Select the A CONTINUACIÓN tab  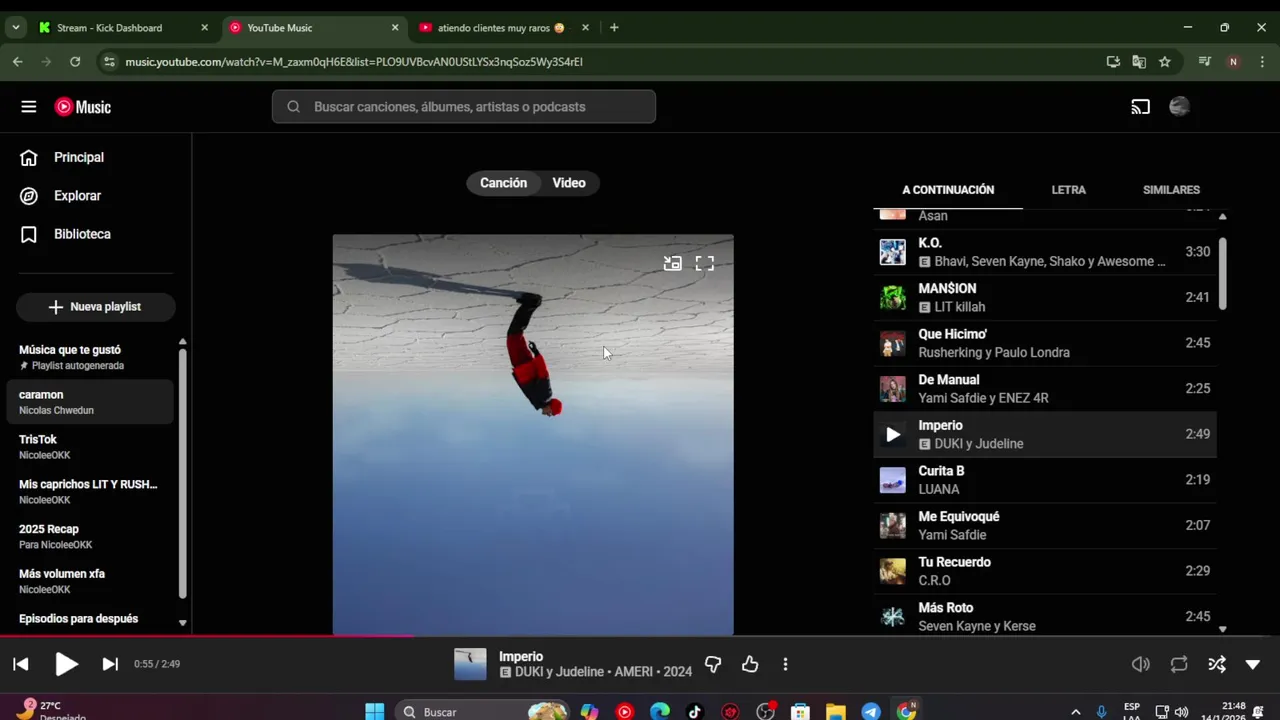point(948,190)
